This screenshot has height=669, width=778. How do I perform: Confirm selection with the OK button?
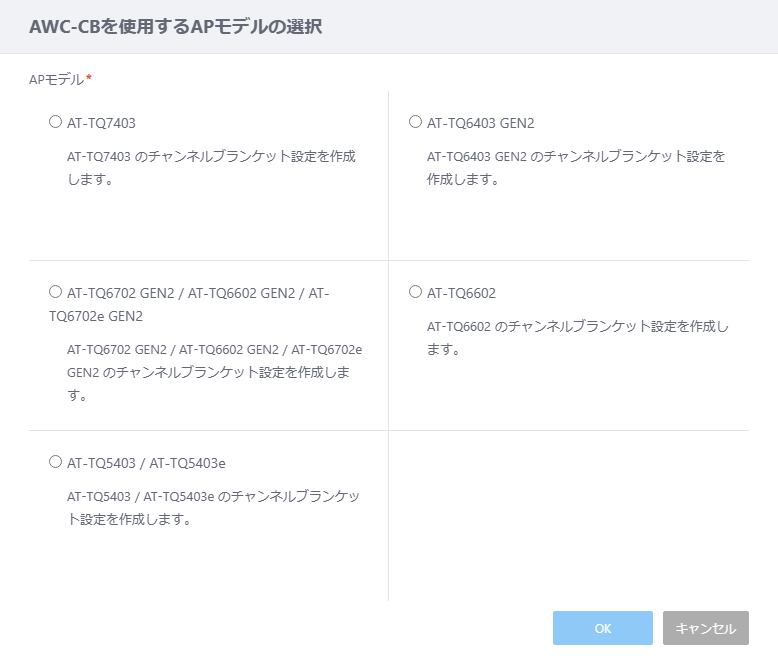tap(603, 628)
